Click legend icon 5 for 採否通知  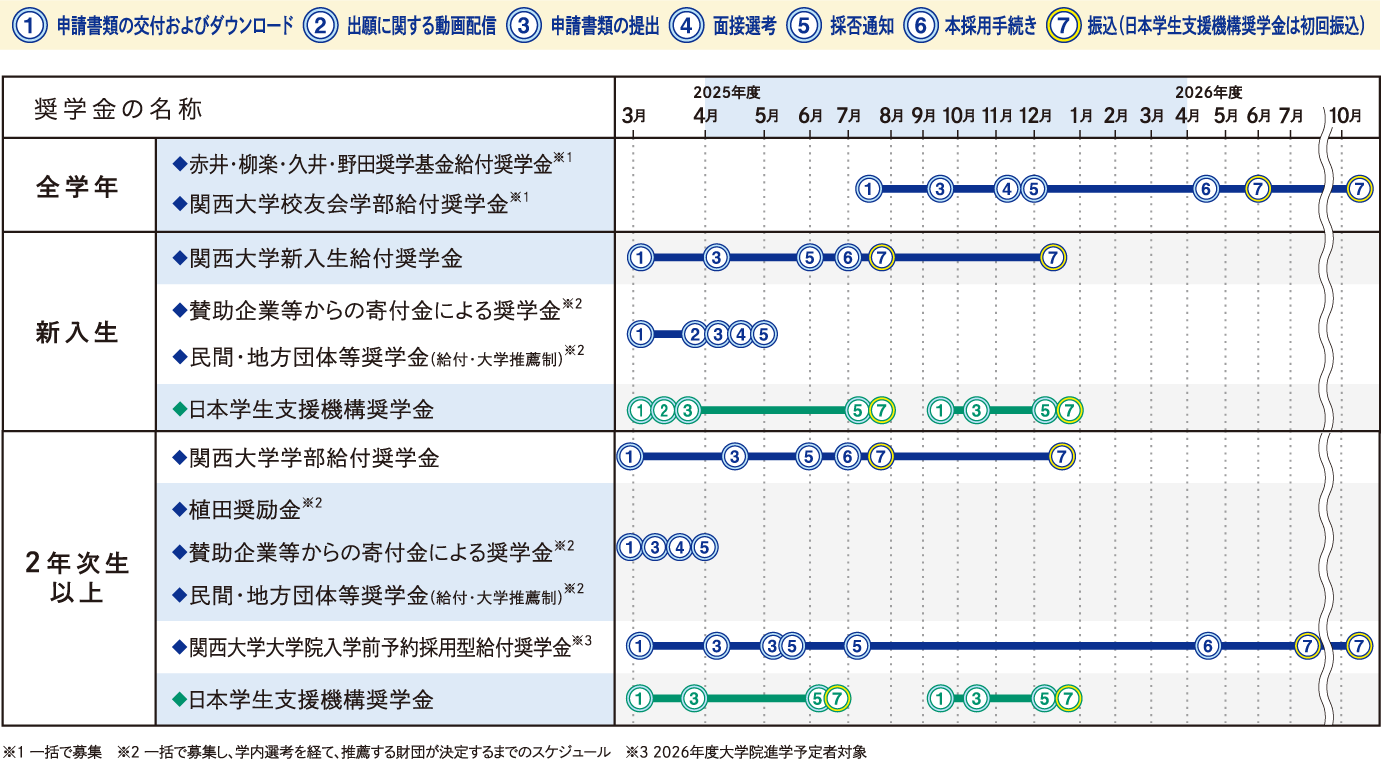802,26
